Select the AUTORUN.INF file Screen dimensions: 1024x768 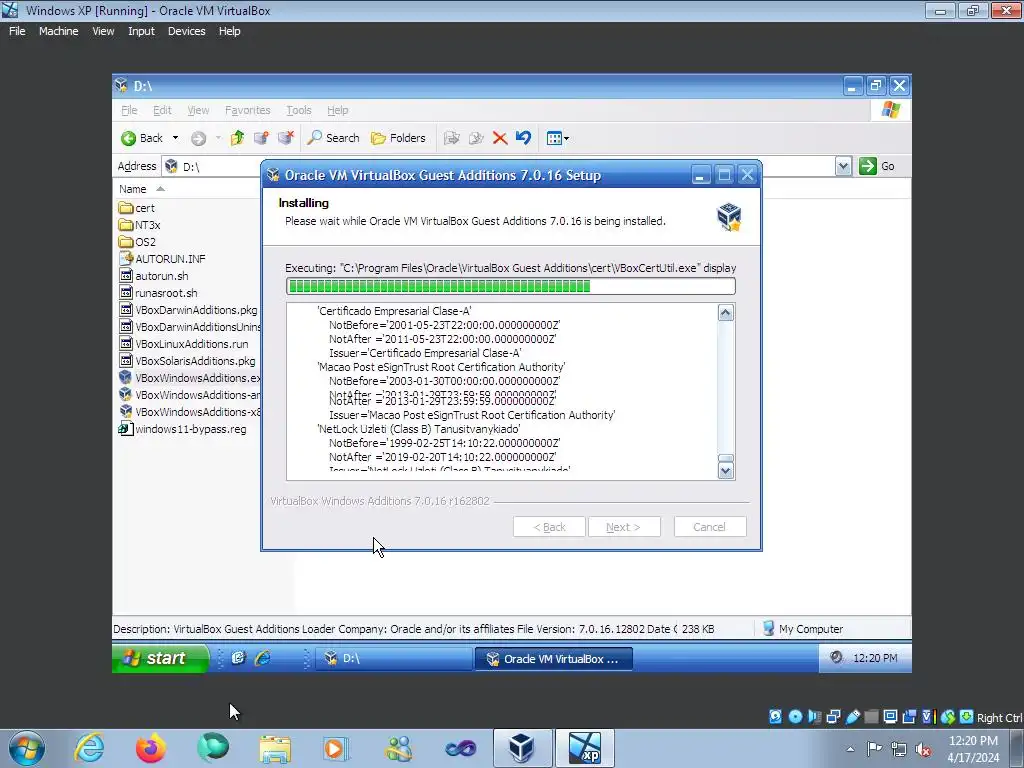[162, 259]
